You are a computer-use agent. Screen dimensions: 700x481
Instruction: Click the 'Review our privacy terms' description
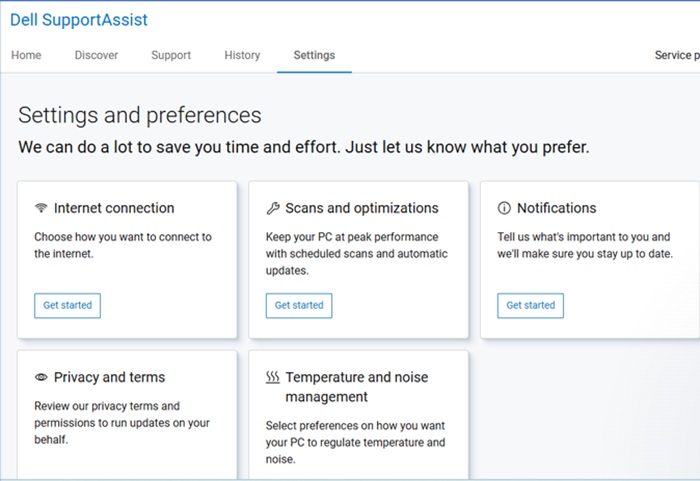(122, 423)
